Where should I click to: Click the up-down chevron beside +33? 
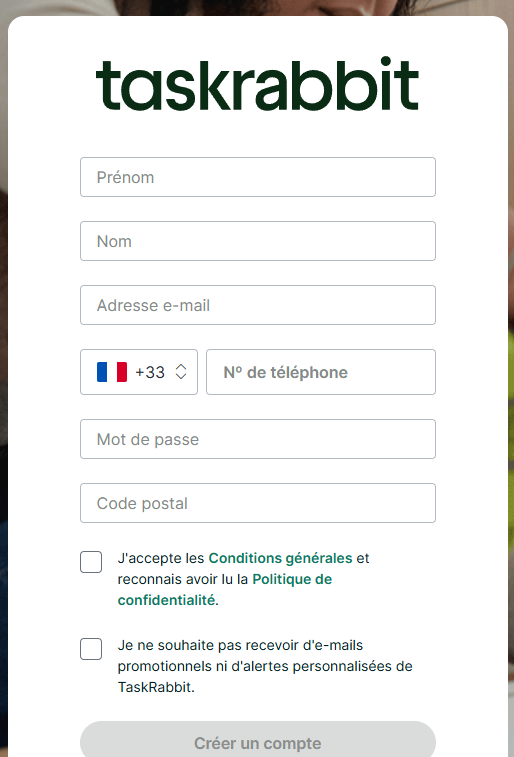(x=181, y=372)
